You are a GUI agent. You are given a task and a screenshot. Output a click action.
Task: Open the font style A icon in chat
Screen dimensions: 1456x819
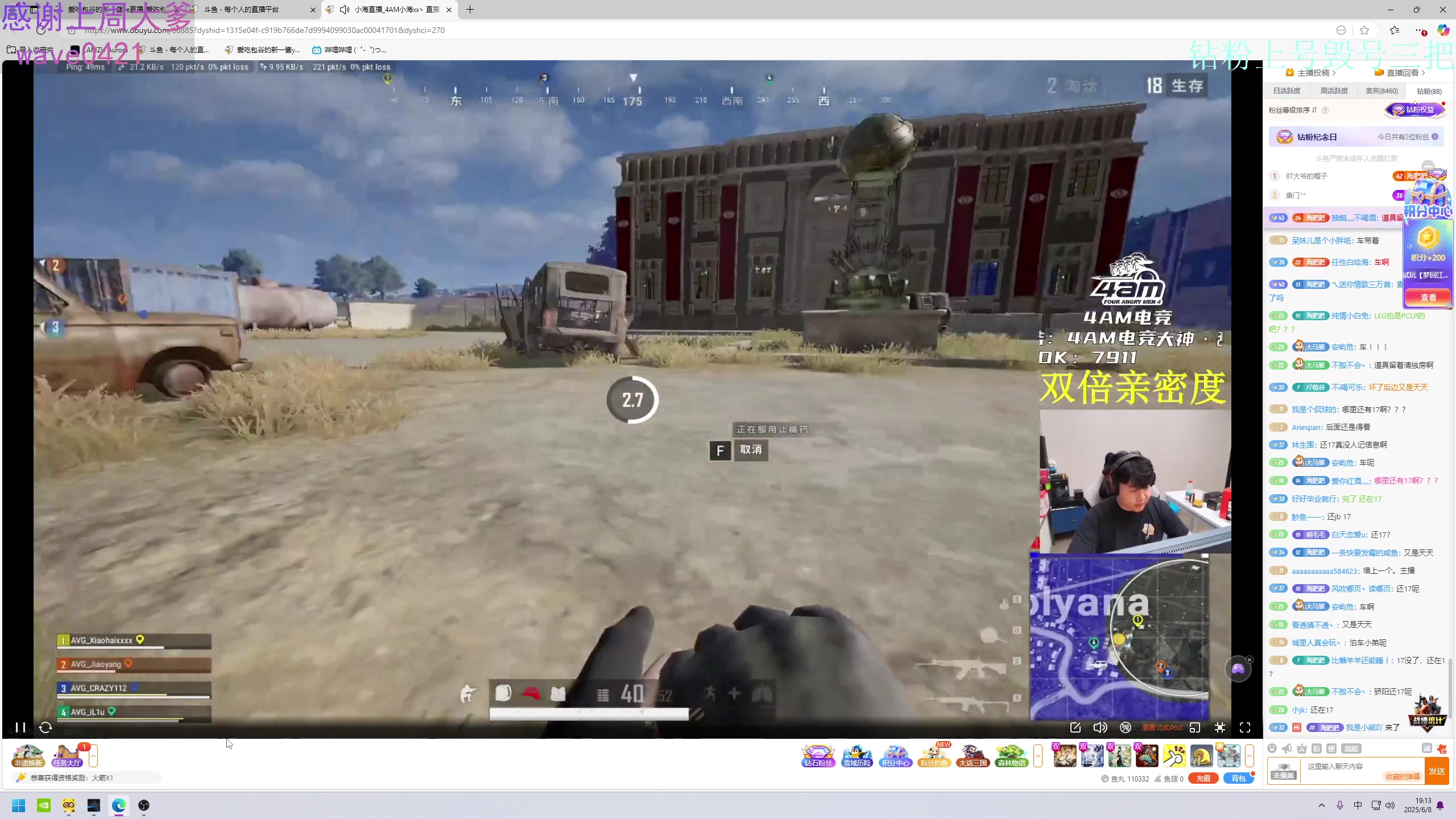click(x=1302, y=748)
